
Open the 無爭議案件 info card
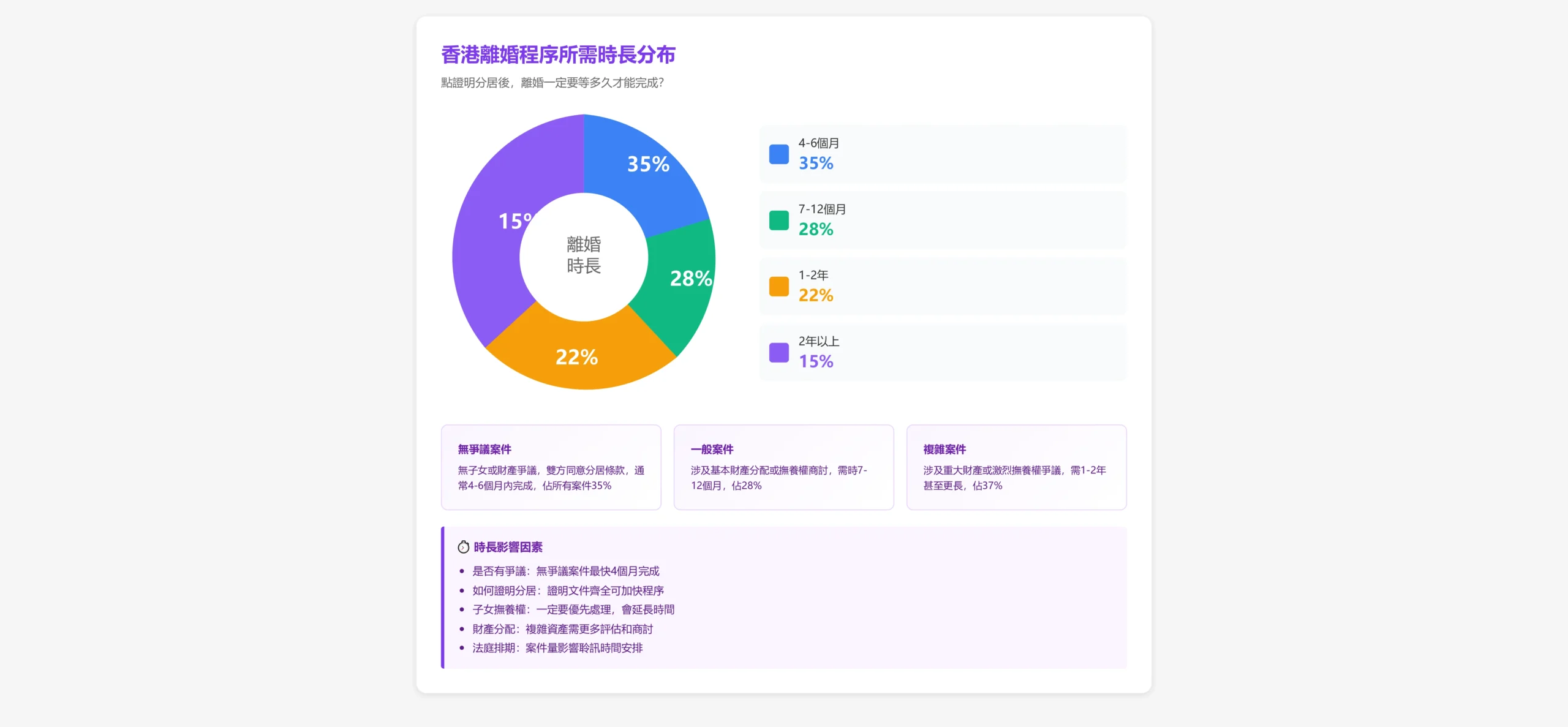(551, 467)
